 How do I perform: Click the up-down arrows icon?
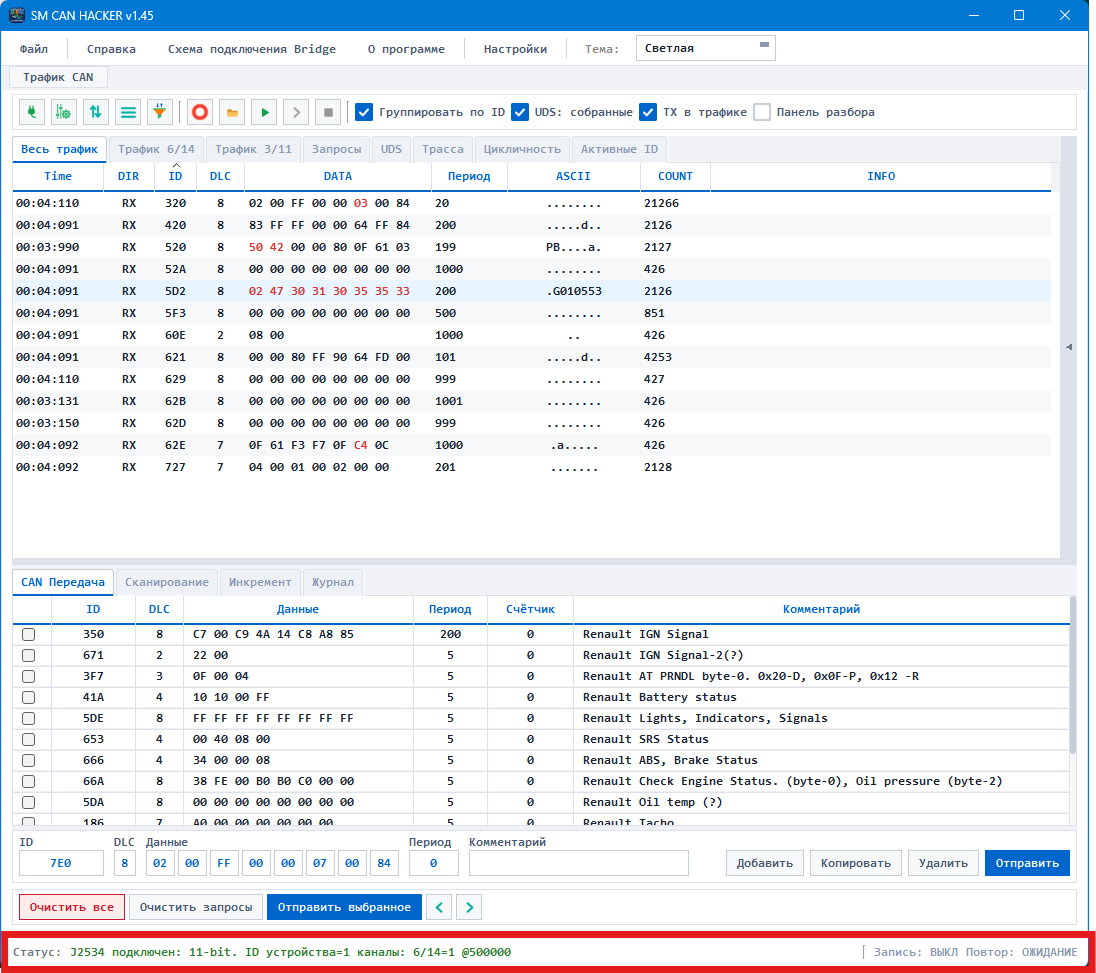click(x=96, y=112)
